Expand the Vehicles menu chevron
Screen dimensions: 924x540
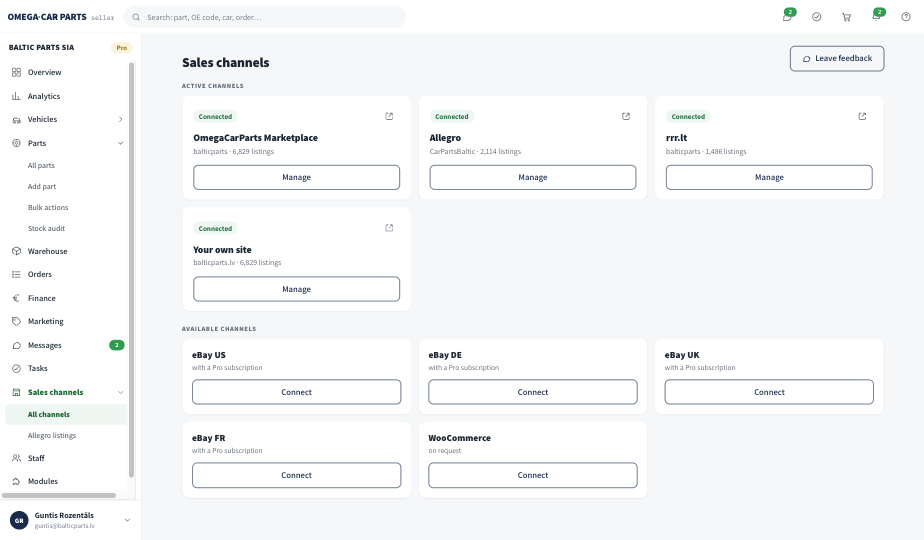(120, 120)
